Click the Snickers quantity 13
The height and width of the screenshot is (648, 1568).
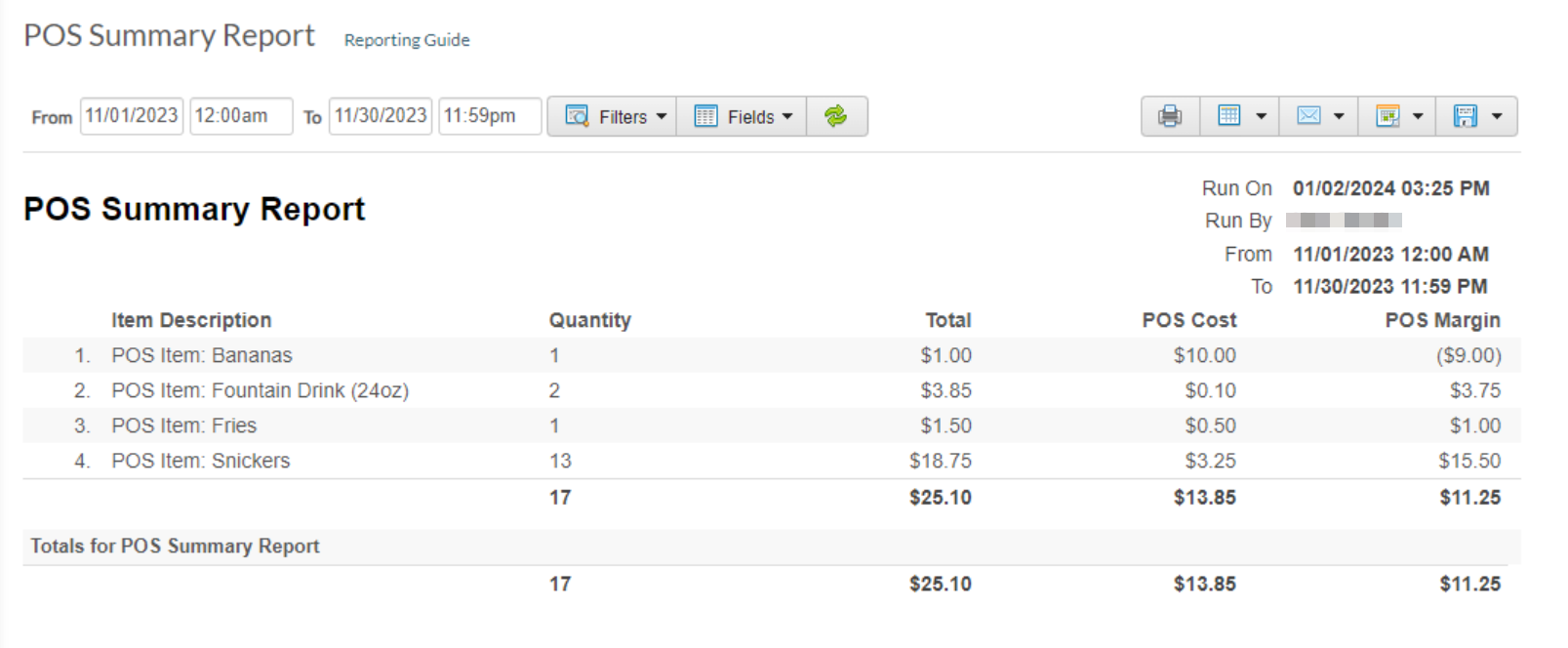click(560, 461)
